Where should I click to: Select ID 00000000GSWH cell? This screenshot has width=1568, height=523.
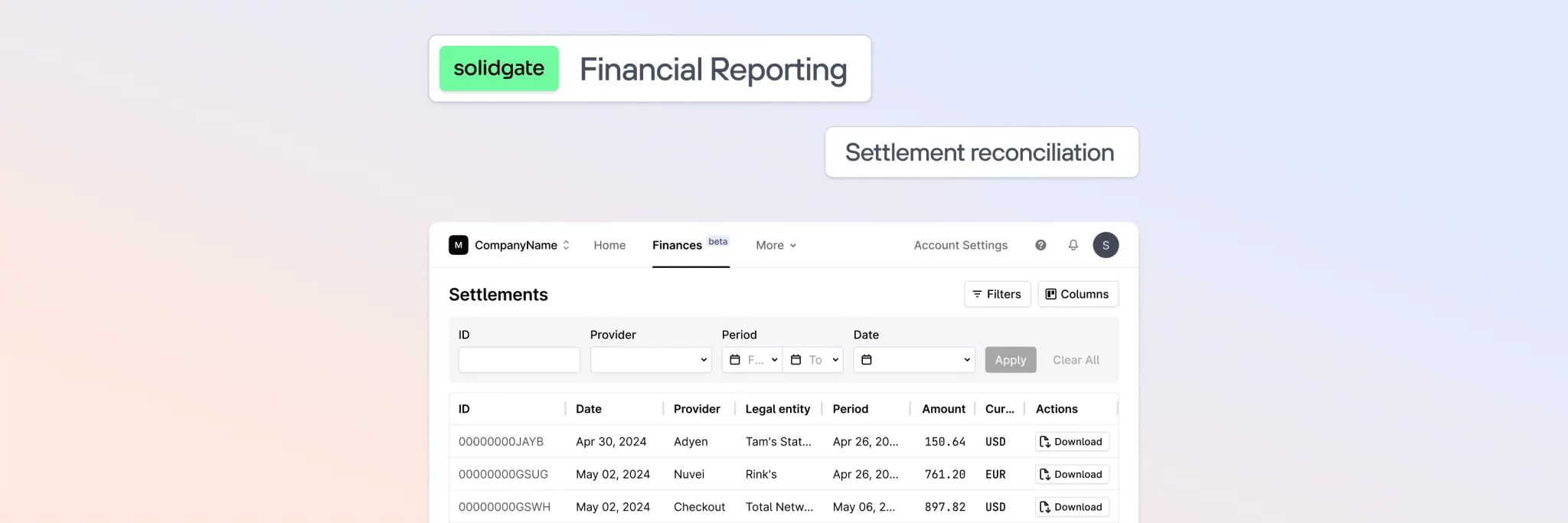click(505, 507)
